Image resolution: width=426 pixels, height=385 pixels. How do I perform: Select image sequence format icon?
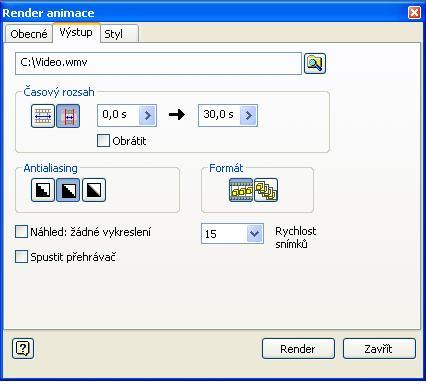[266, 190]
